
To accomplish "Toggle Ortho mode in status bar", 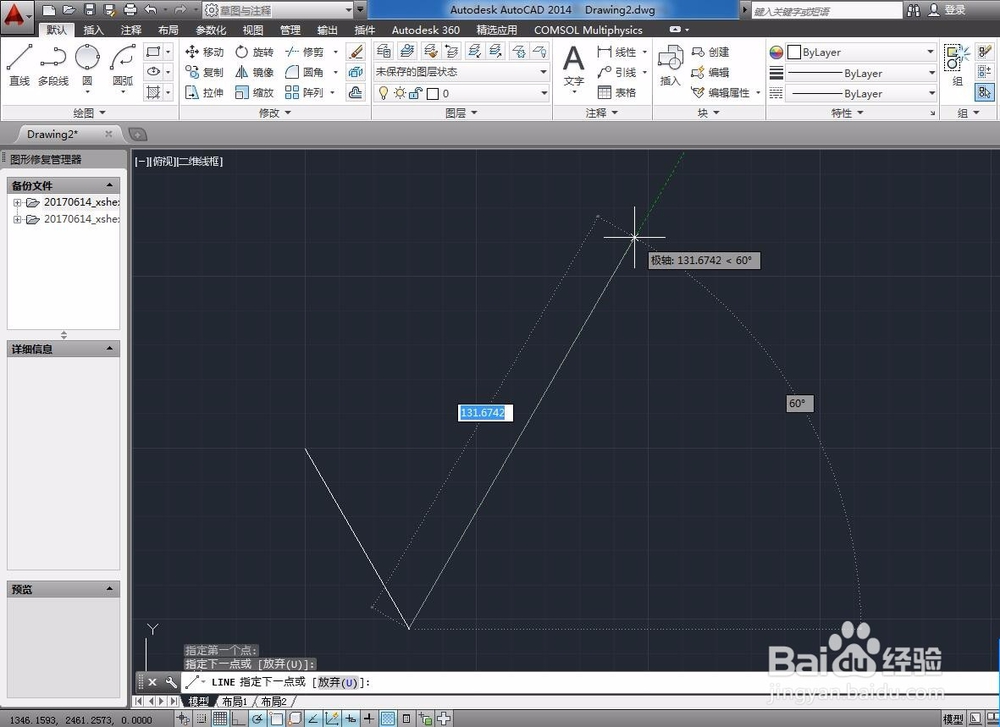I will click(x=239, y=719).
